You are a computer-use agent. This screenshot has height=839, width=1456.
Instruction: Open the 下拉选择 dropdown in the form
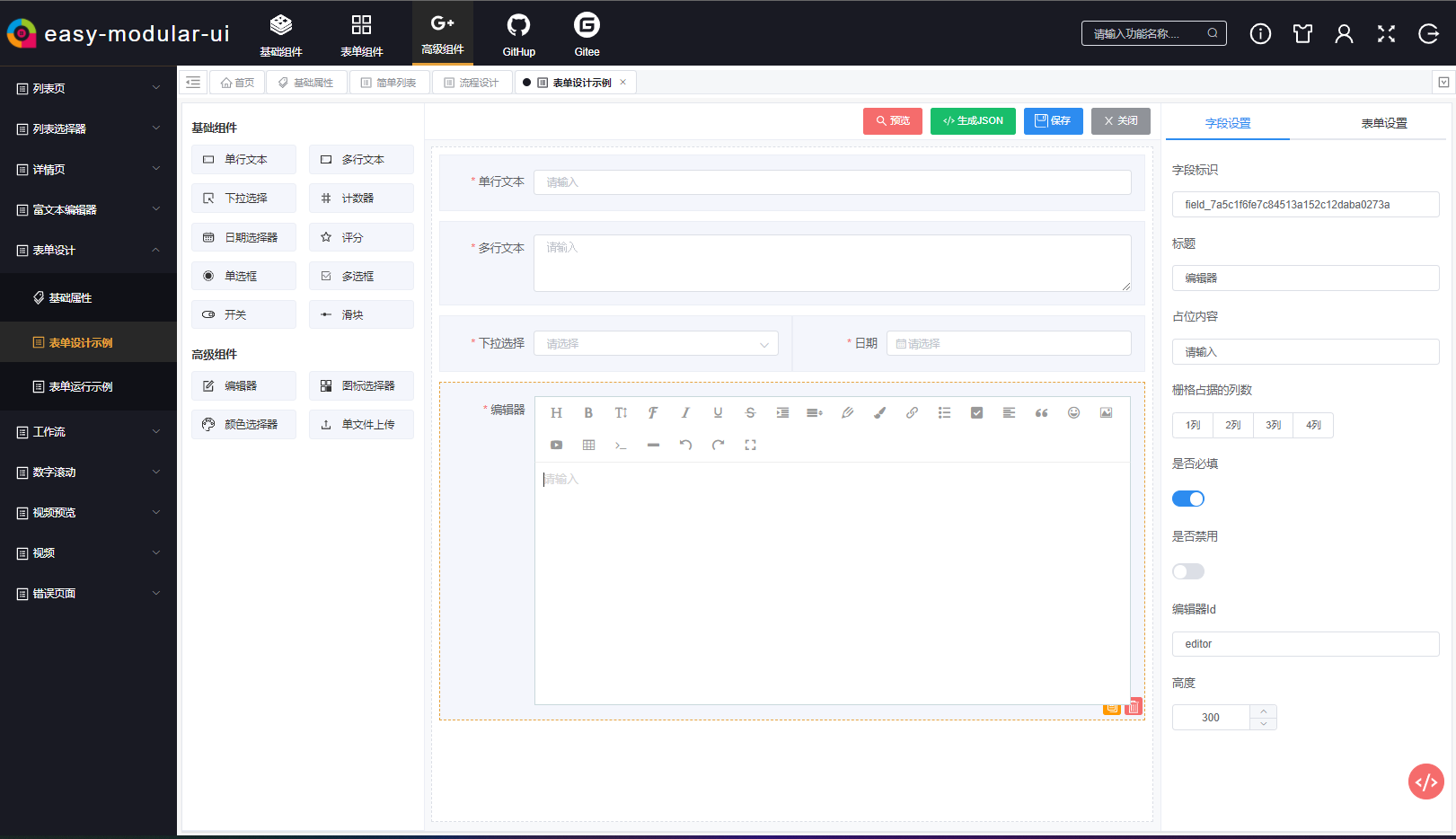(655, 342)
